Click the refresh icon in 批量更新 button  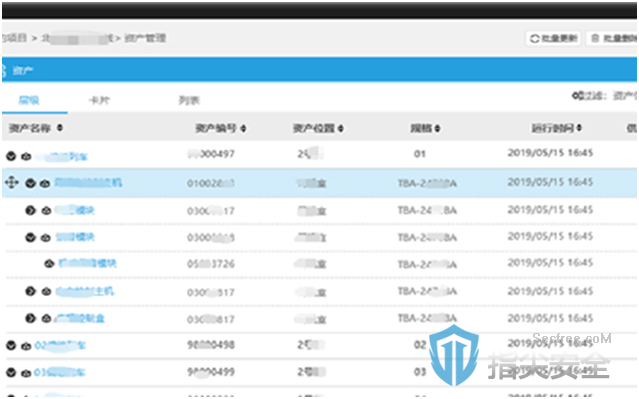[x=534, y=38]
